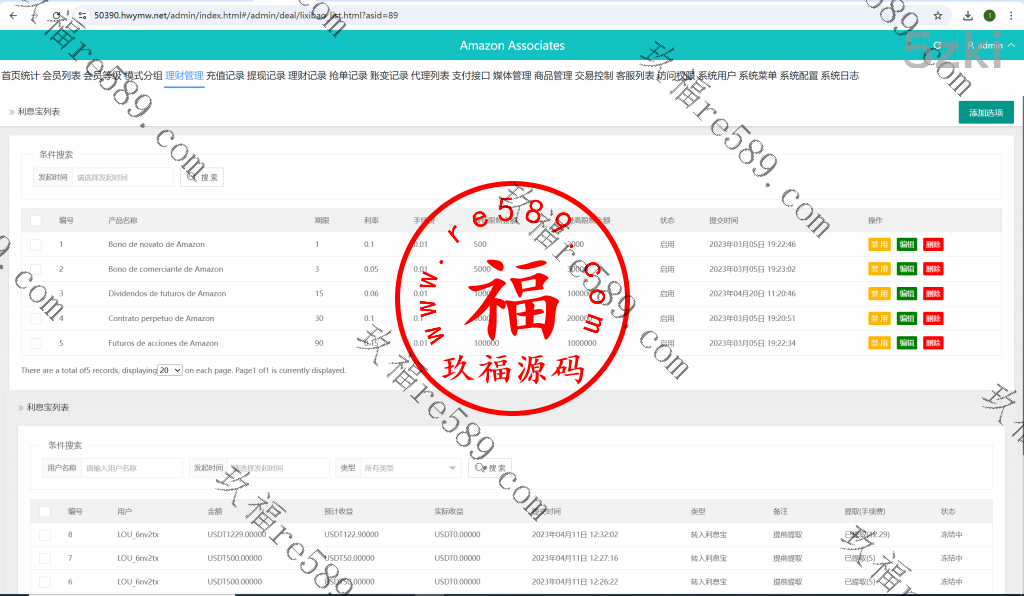Click the site information icon in address bar

81,15
